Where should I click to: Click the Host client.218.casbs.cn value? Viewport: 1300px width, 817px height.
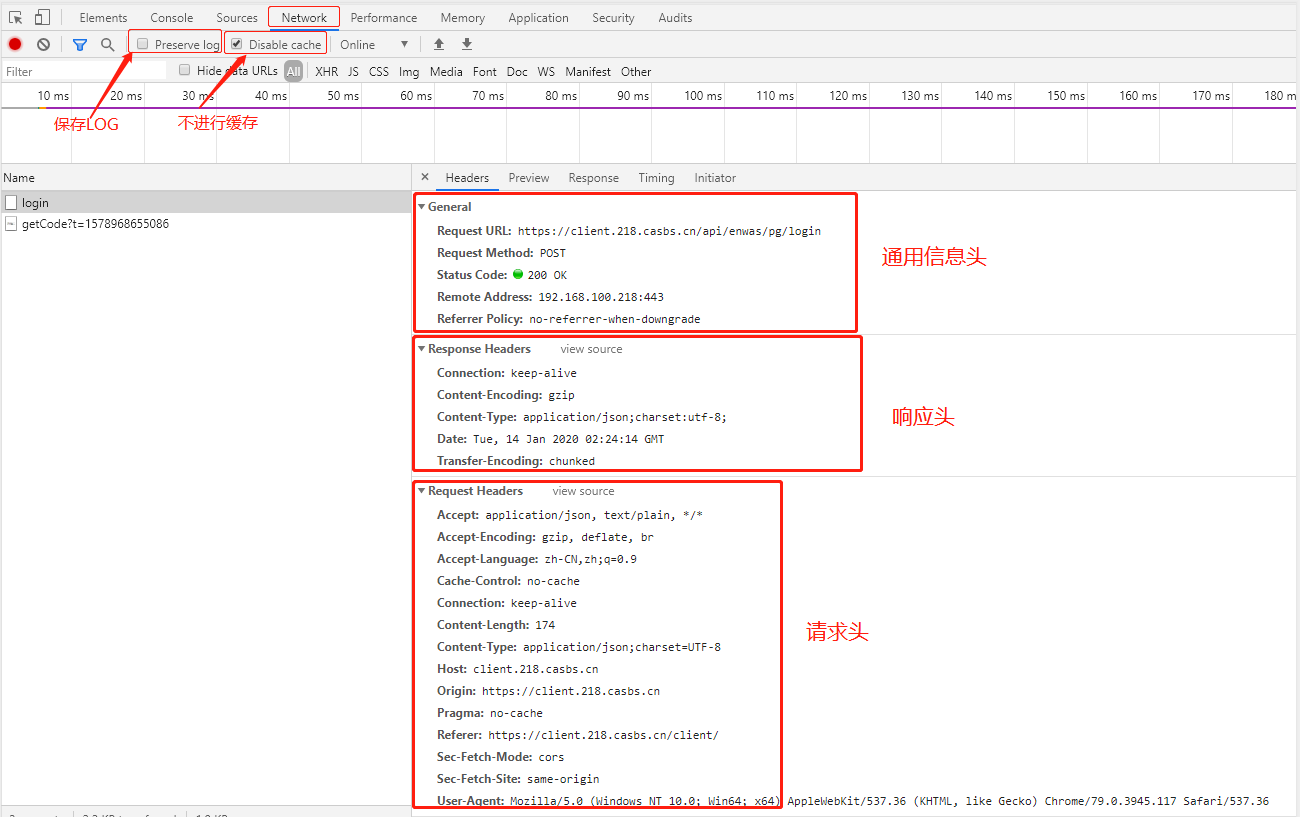pos(536,669)
